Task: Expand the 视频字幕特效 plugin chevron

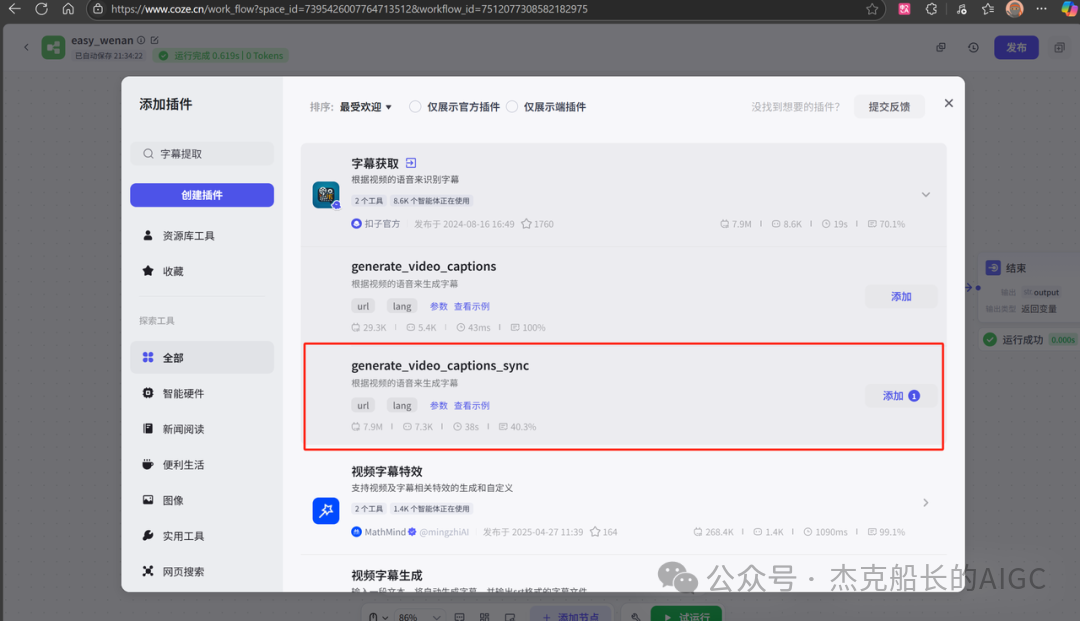Action: 926,503
